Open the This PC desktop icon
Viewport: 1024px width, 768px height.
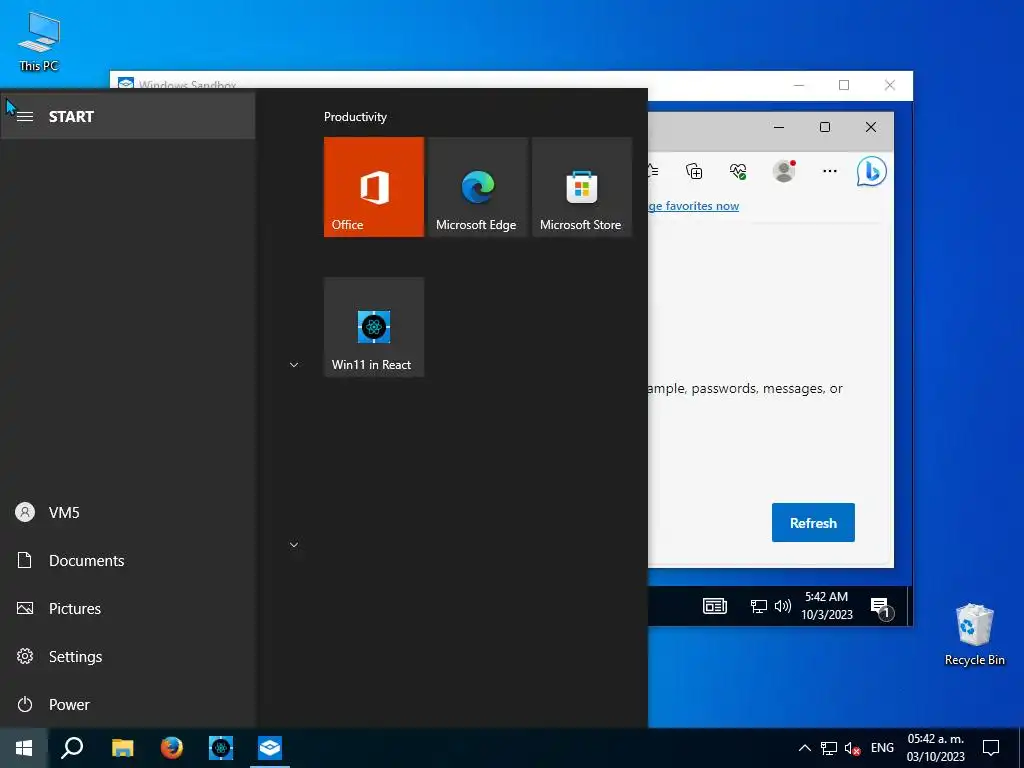click(x=39, y=42)
